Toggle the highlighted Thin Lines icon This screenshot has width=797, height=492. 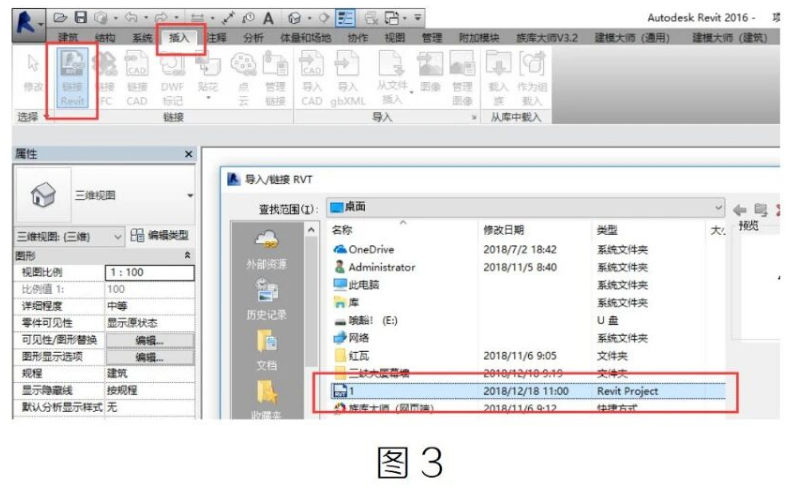346,18
